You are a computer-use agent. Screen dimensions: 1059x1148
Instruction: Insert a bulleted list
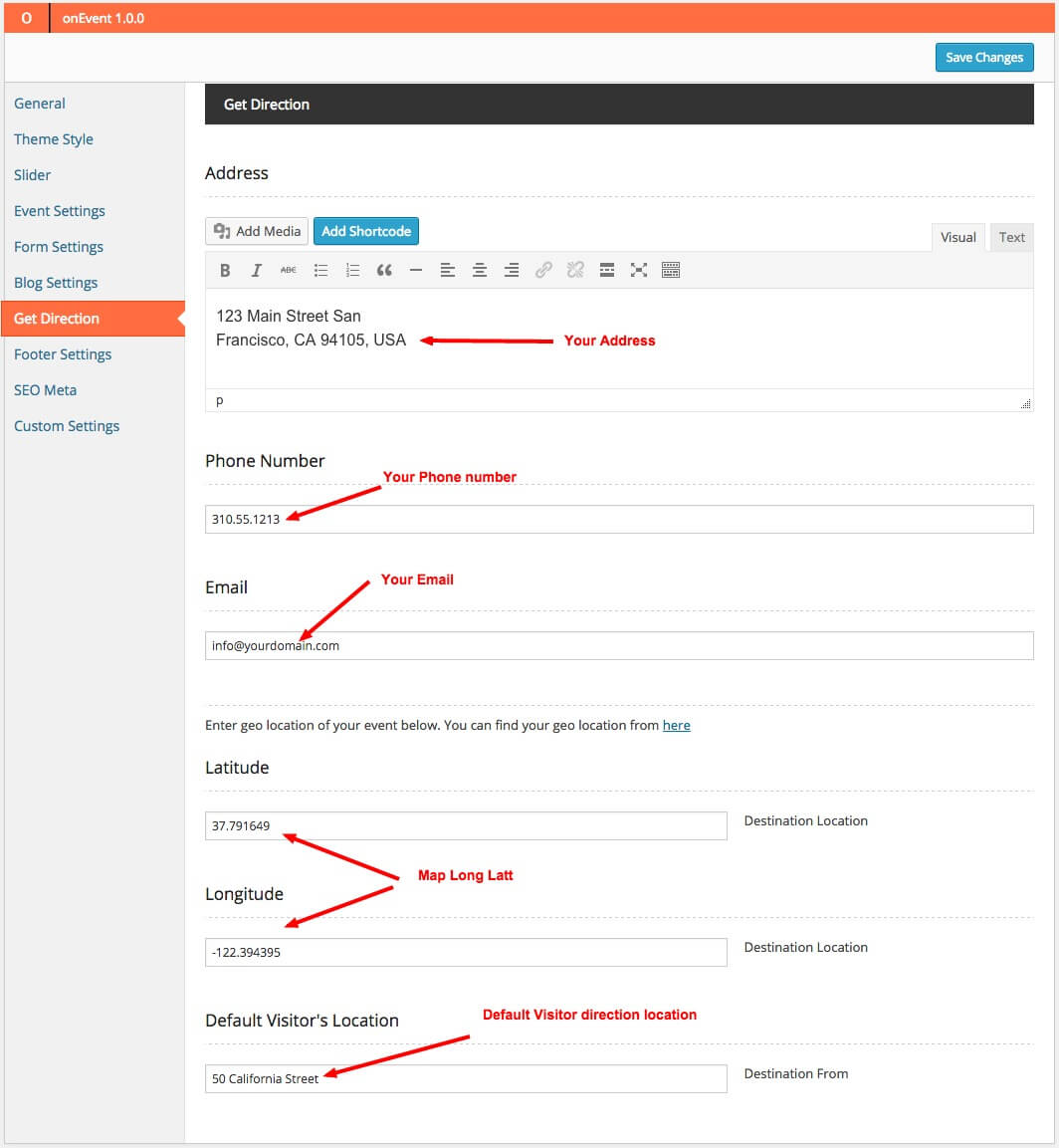click(320, 270)
